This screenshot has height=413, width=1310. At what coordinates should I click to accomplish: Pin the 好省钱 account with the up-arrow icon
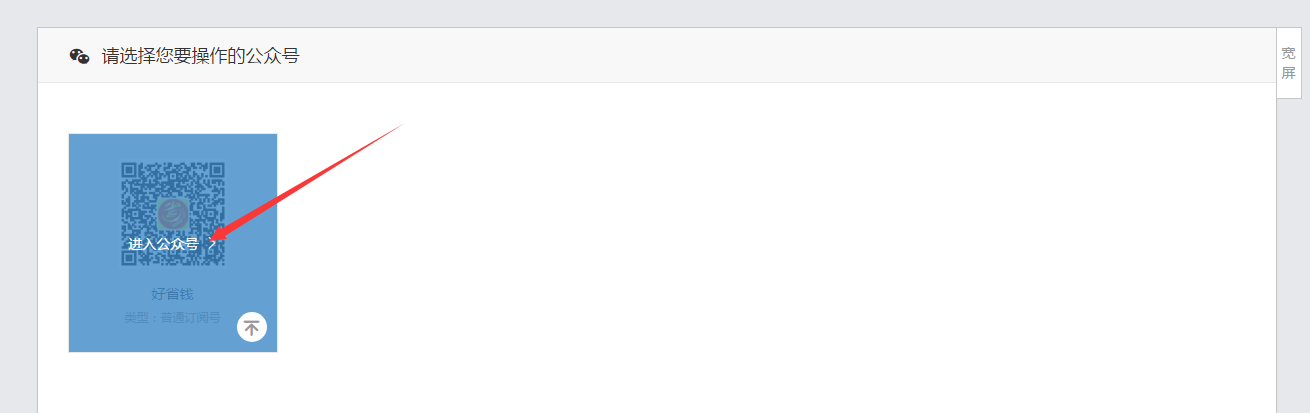[x=252, y=327]
